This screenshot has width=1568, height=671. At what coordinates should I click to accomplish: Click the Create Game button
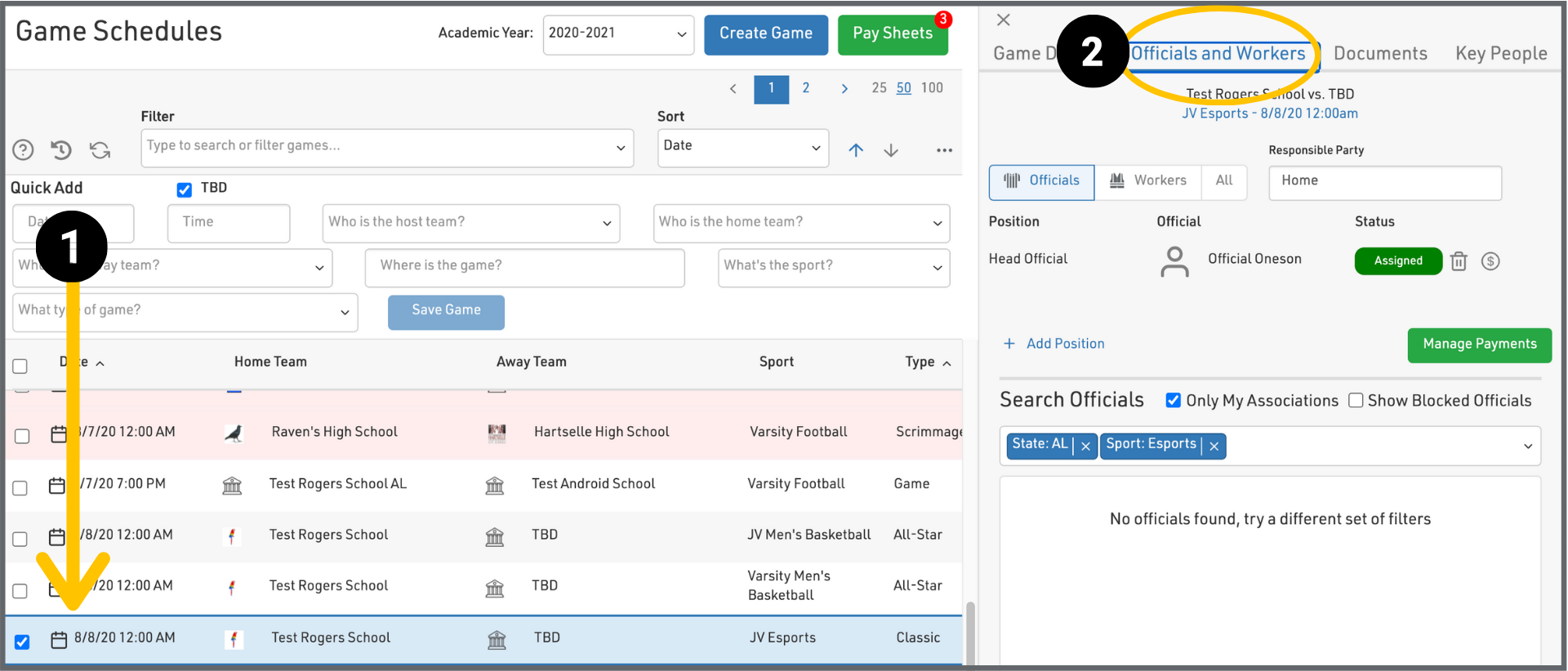[x=765, y=34]
